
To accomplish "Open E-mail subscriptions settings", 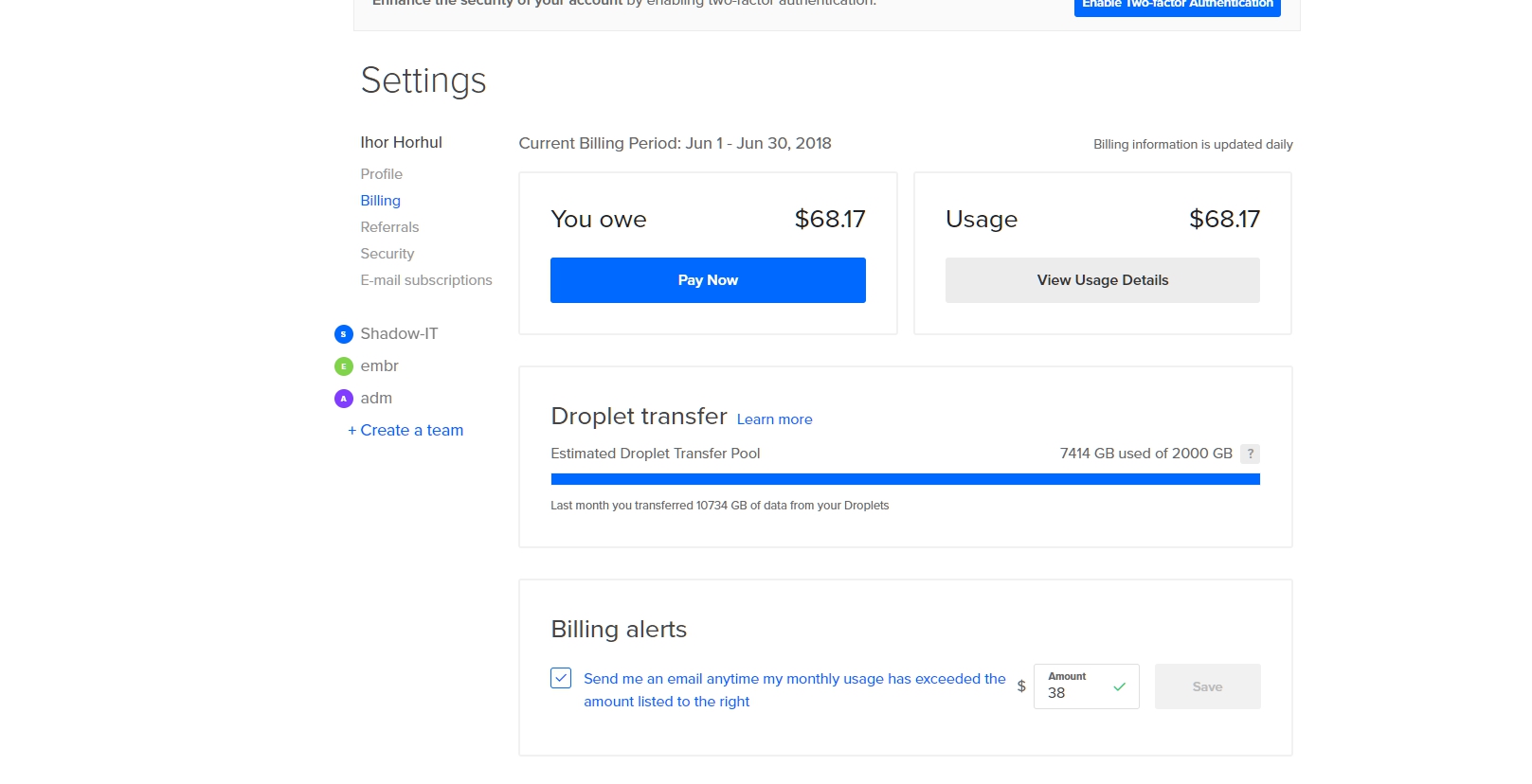I will pyautogui.click(x=425, y=280).
